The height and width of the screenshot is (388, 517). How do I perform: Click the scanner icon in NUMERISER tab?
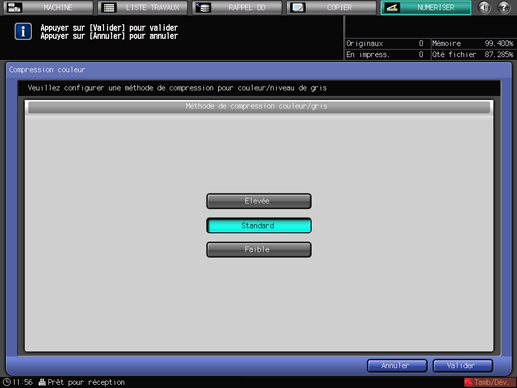coord(392,7)
